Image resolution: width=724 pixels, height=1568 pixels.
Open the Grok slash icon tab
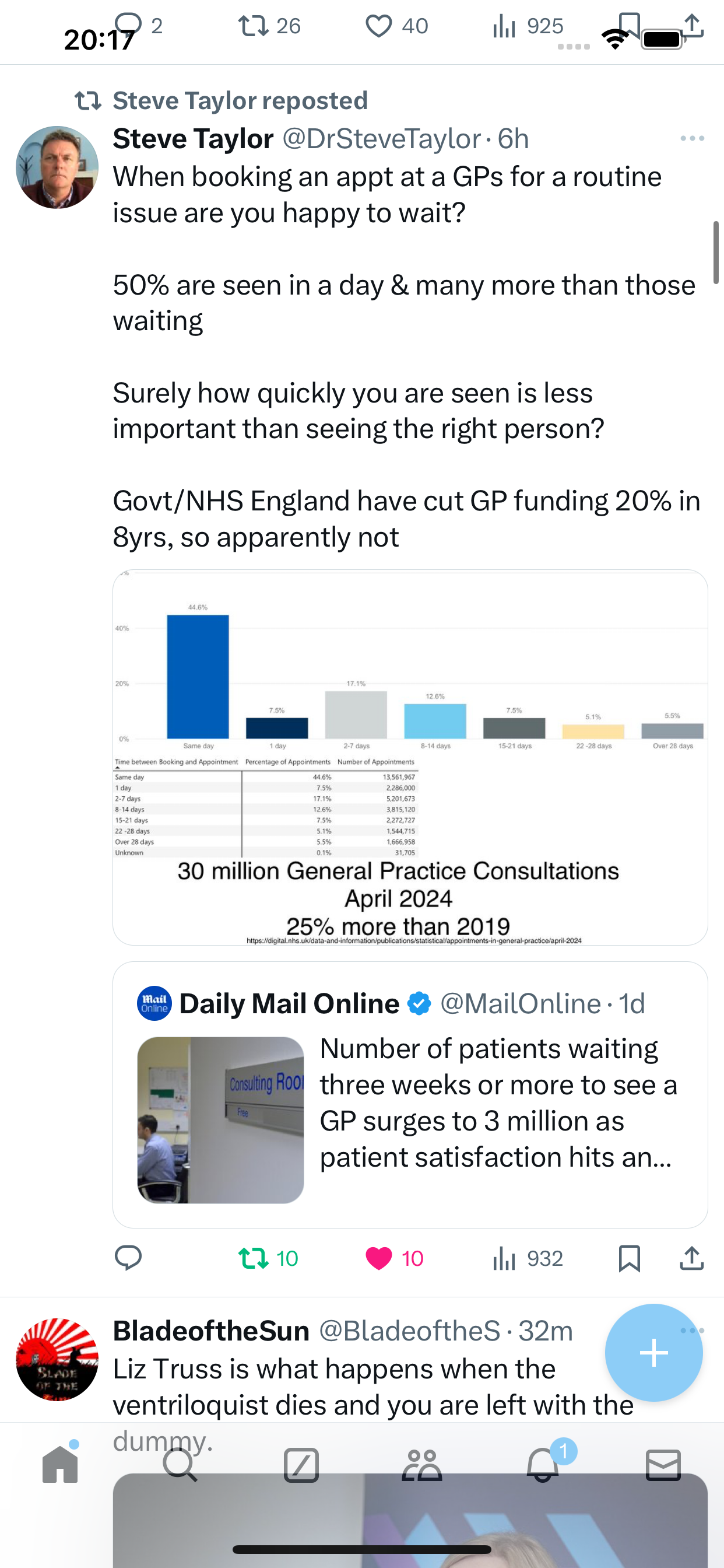[x=301, y=1465]
